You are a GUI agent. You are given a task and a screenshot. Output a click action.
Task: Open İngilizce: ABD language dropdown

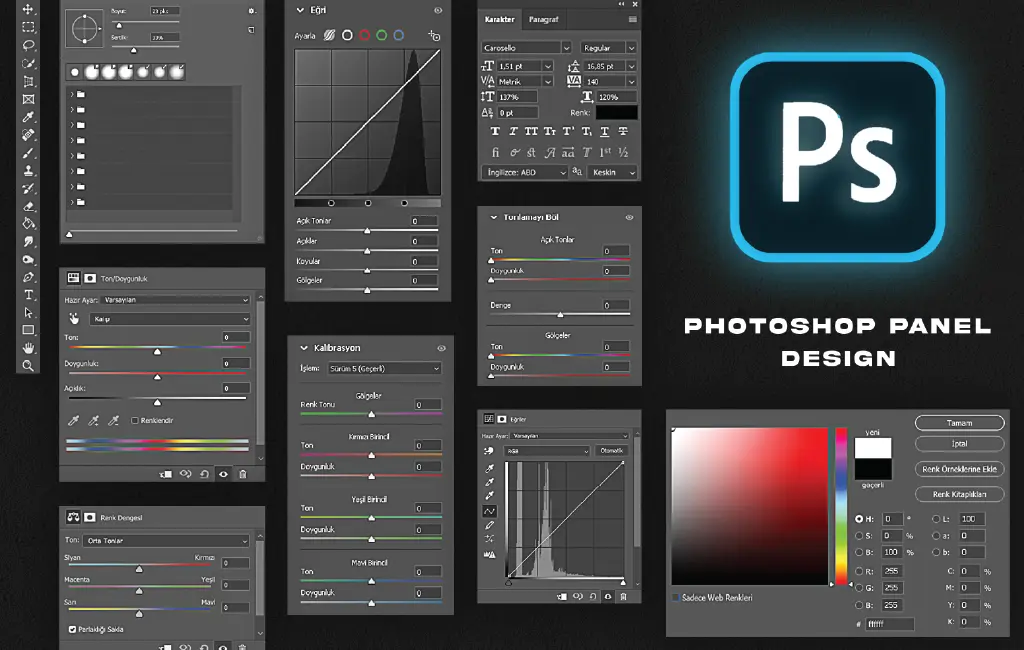(x=524, y=172)
